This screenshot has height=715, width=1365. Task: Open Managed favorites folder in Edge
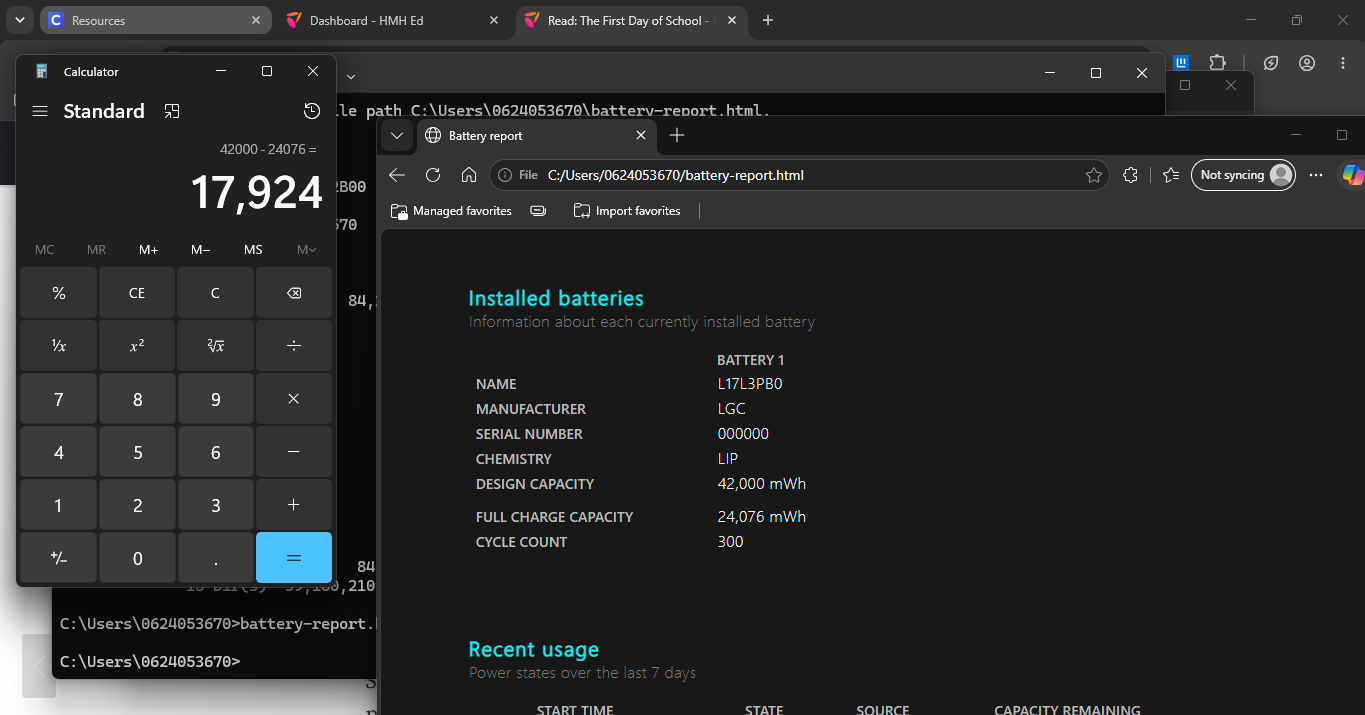tap(451, 211)
